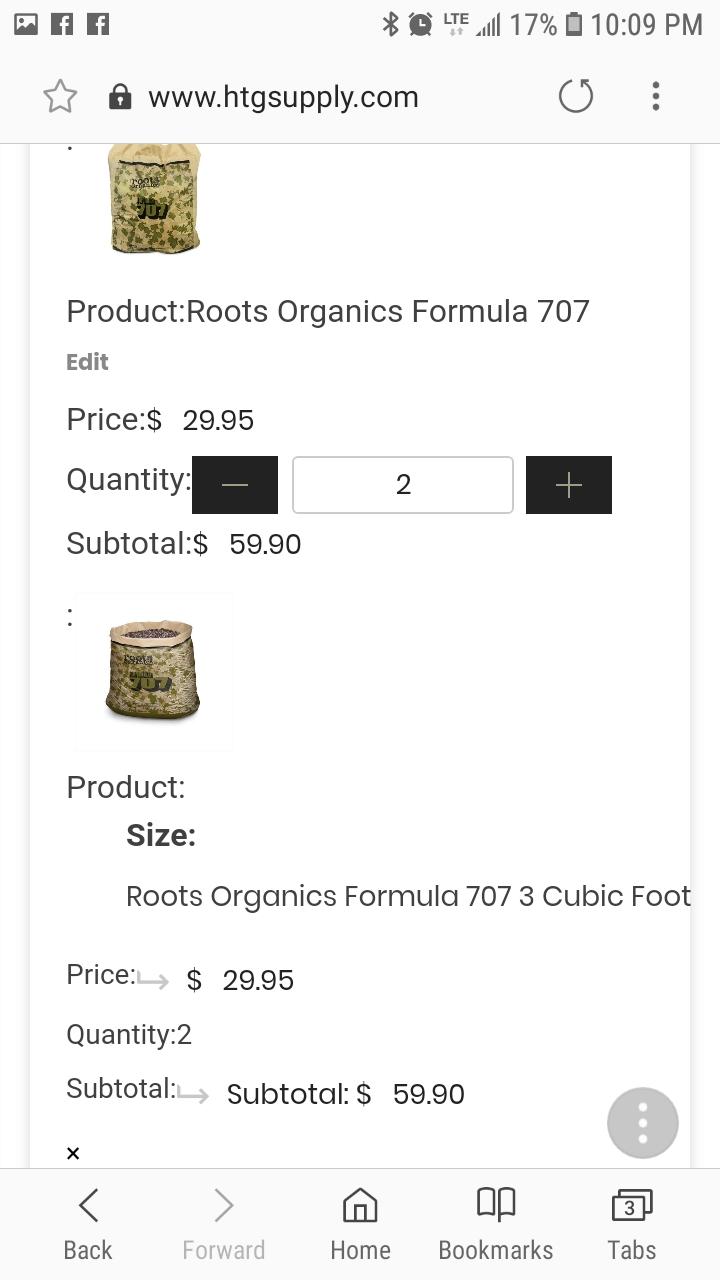Screen dimensions: 720x1280
Task: Go Back in the browser
Action: point(88,1224)
